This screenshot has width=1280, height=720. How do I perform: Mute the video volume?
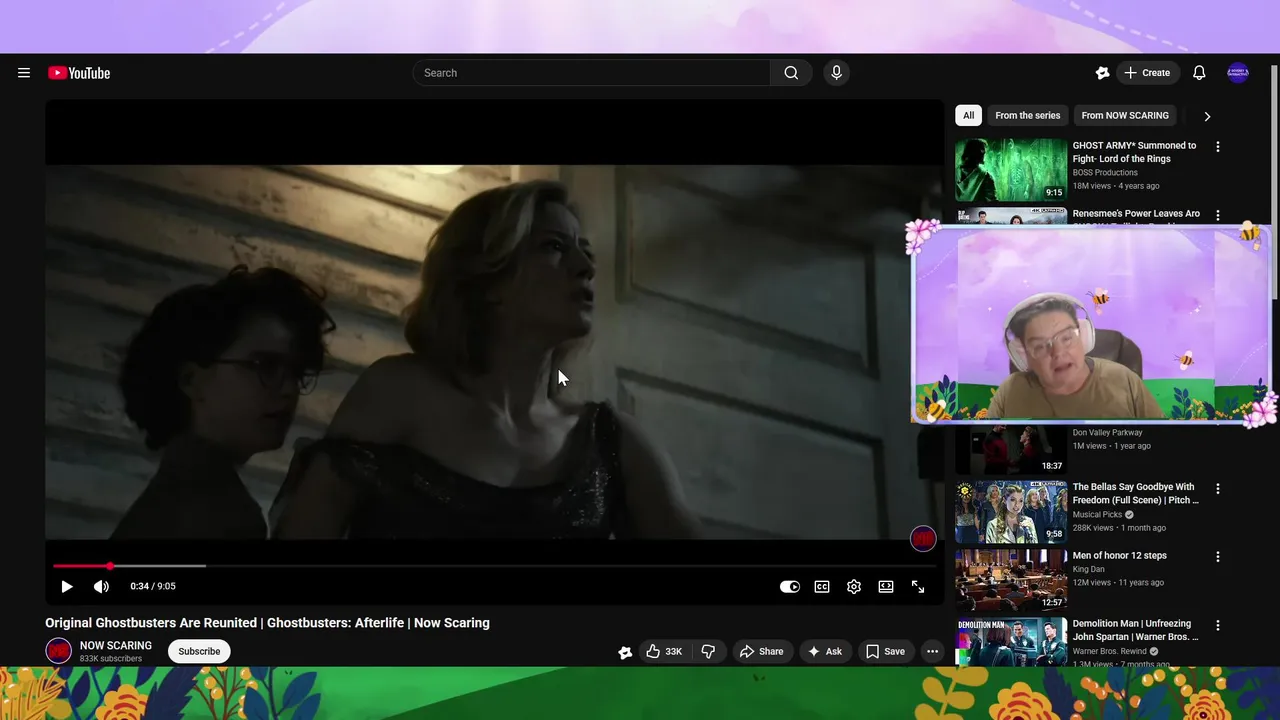point(101,587)
